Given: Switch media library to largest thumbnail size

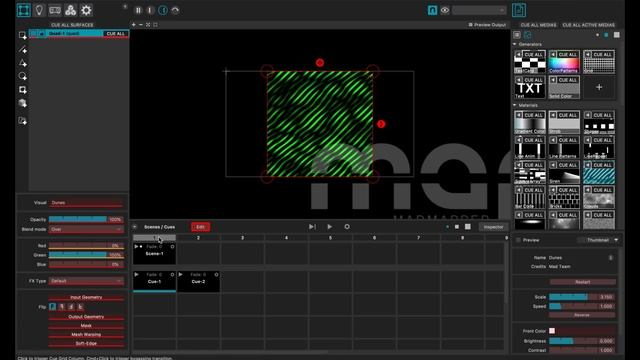Looking at the screenshot, I should click(x=617, y=35).
